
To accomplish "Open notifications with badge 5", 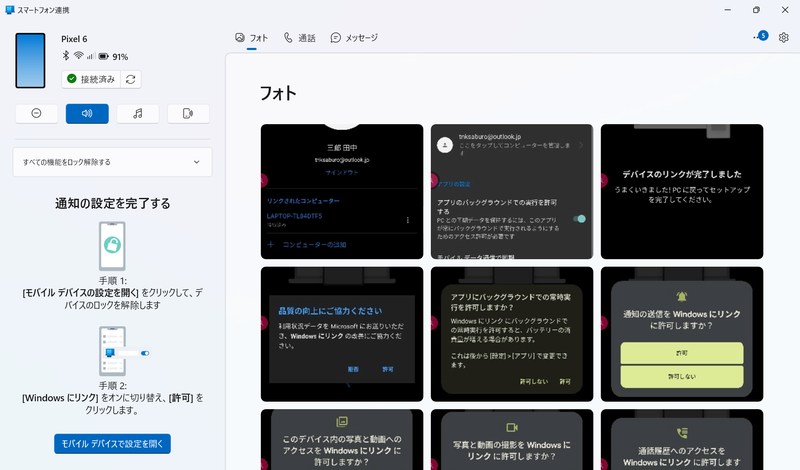I will pyautogui.click(x=761, y=37).
